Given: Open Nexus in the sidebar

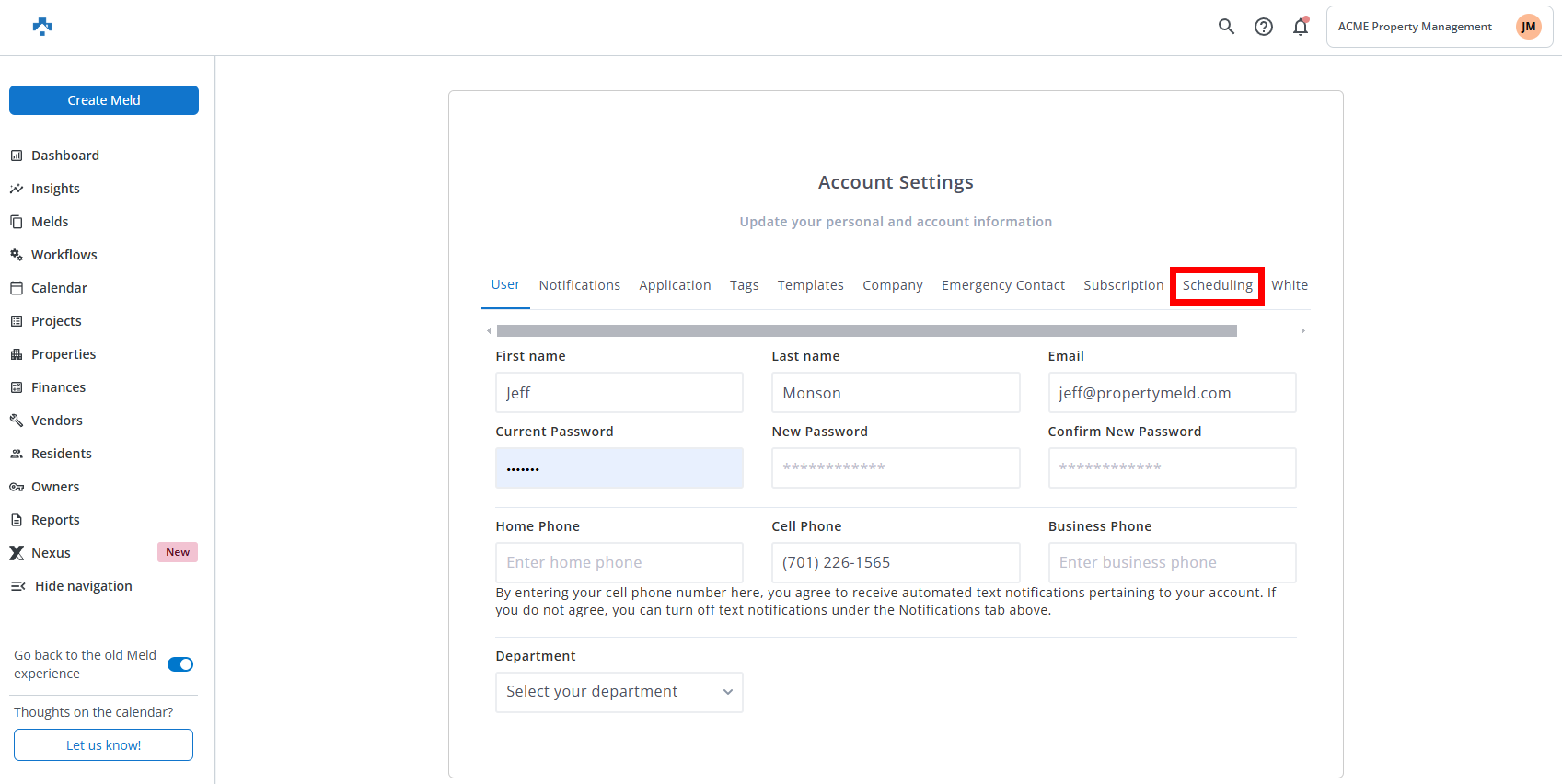Looking at the screenshot, I should (x=51, y=553).
